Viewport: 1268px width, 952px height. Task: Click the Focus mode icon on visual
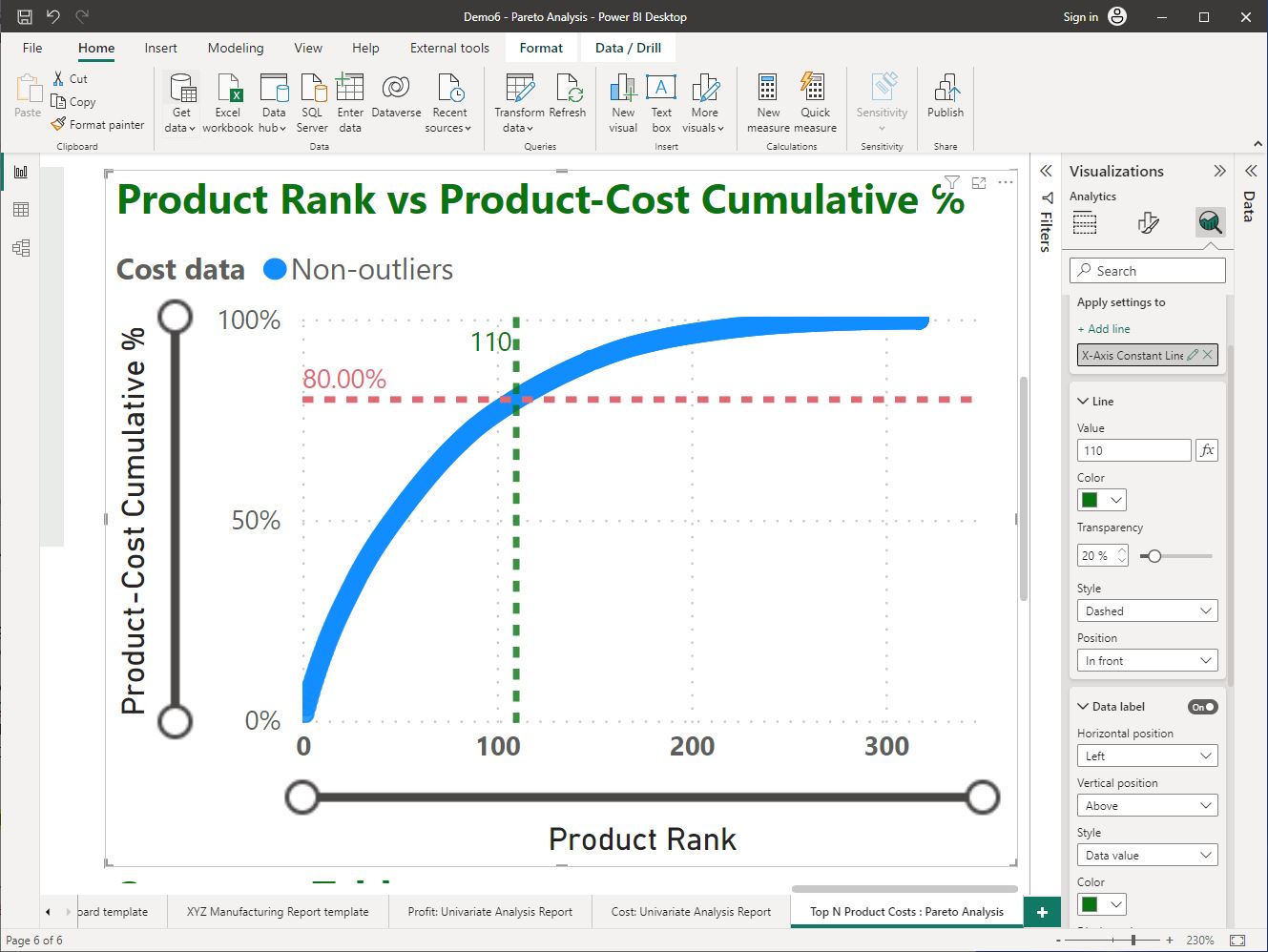click(x=979, y=181)
